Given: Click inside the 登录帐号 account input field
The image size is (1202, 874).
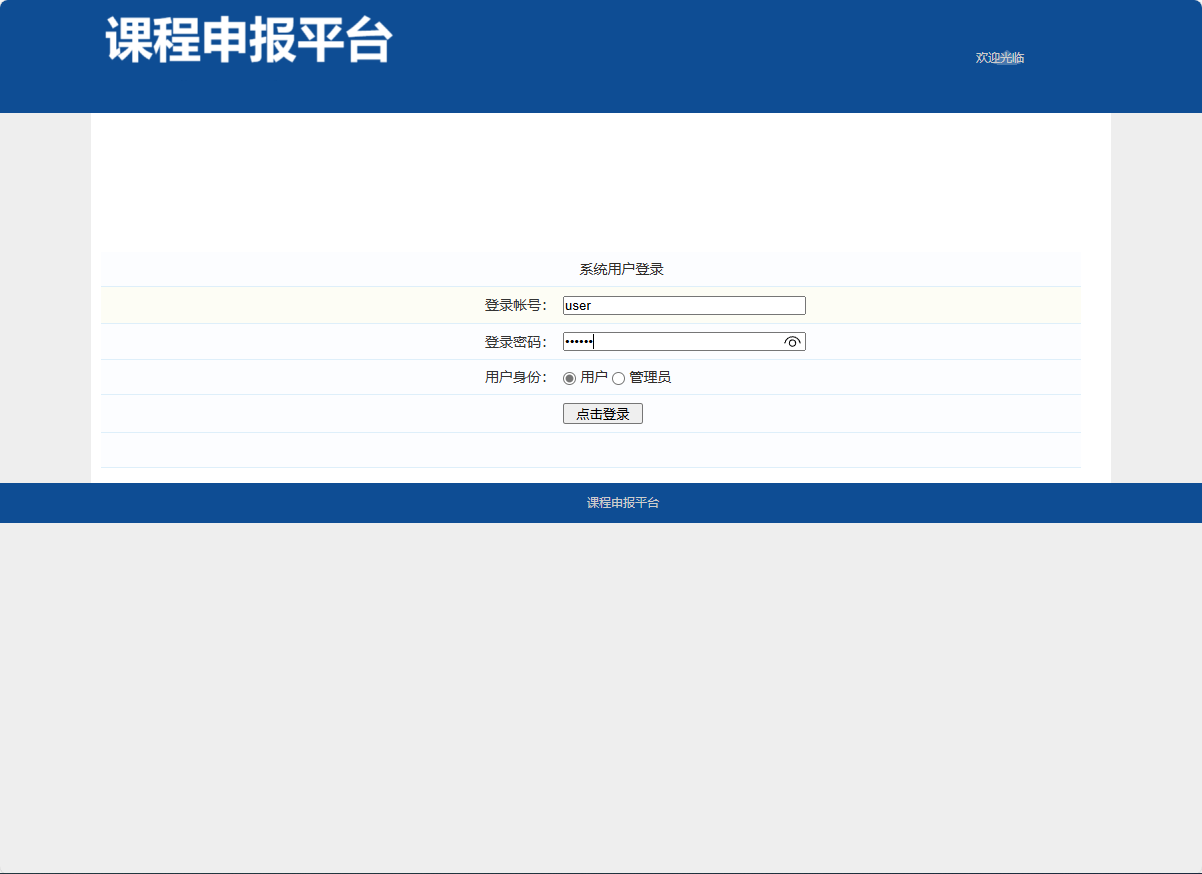Looking at the screenshot, I should (684, 305).
